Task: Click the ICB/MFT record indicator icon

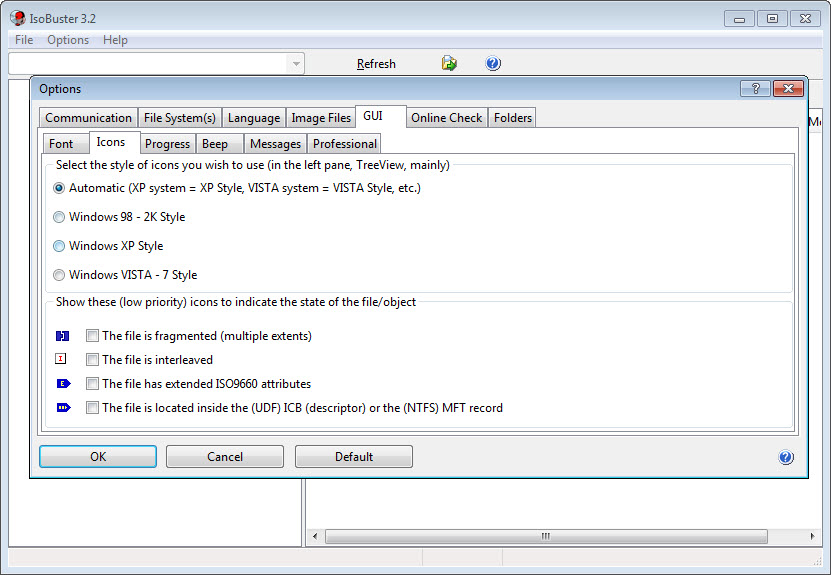Action: (x=64, y=408)
